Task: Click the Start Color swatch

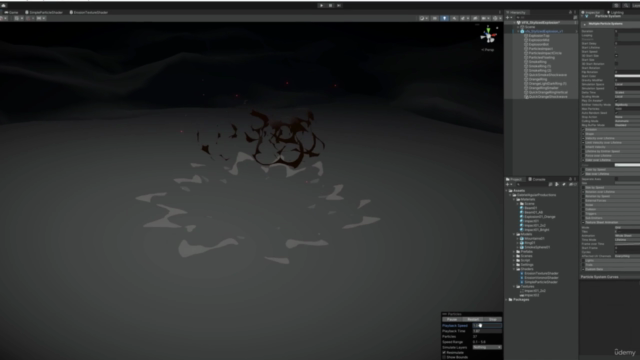Action: [627, 76]
